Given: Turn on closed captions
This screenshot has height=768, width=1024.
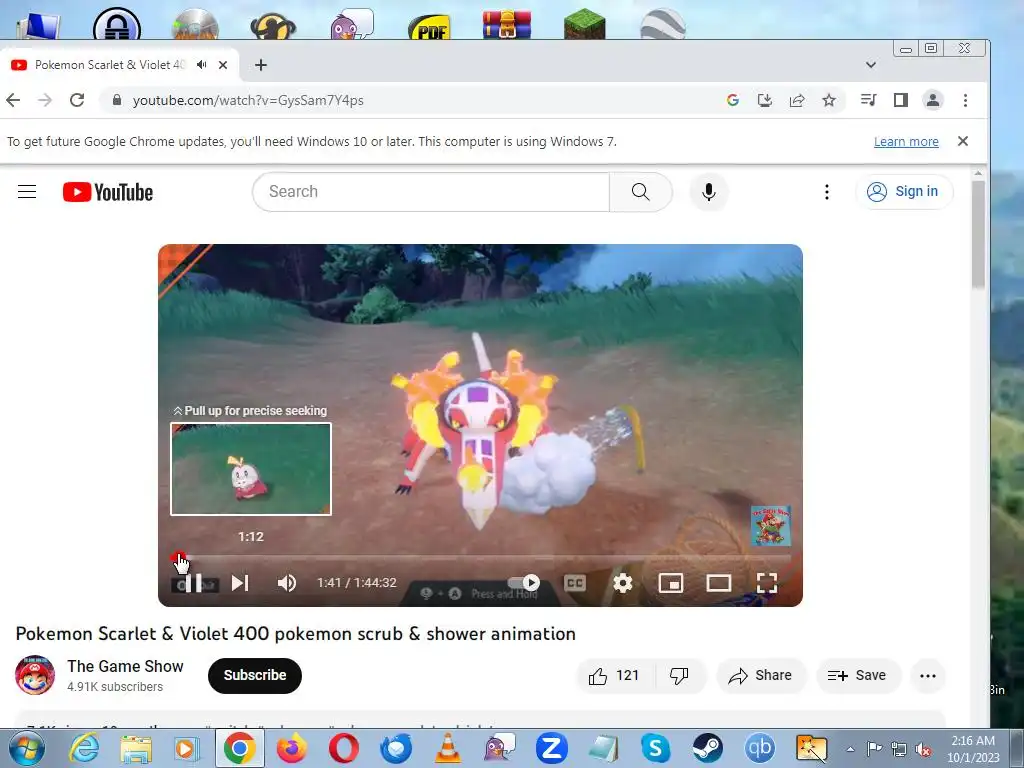Looking at the screenshot, I should click(575, 583).
